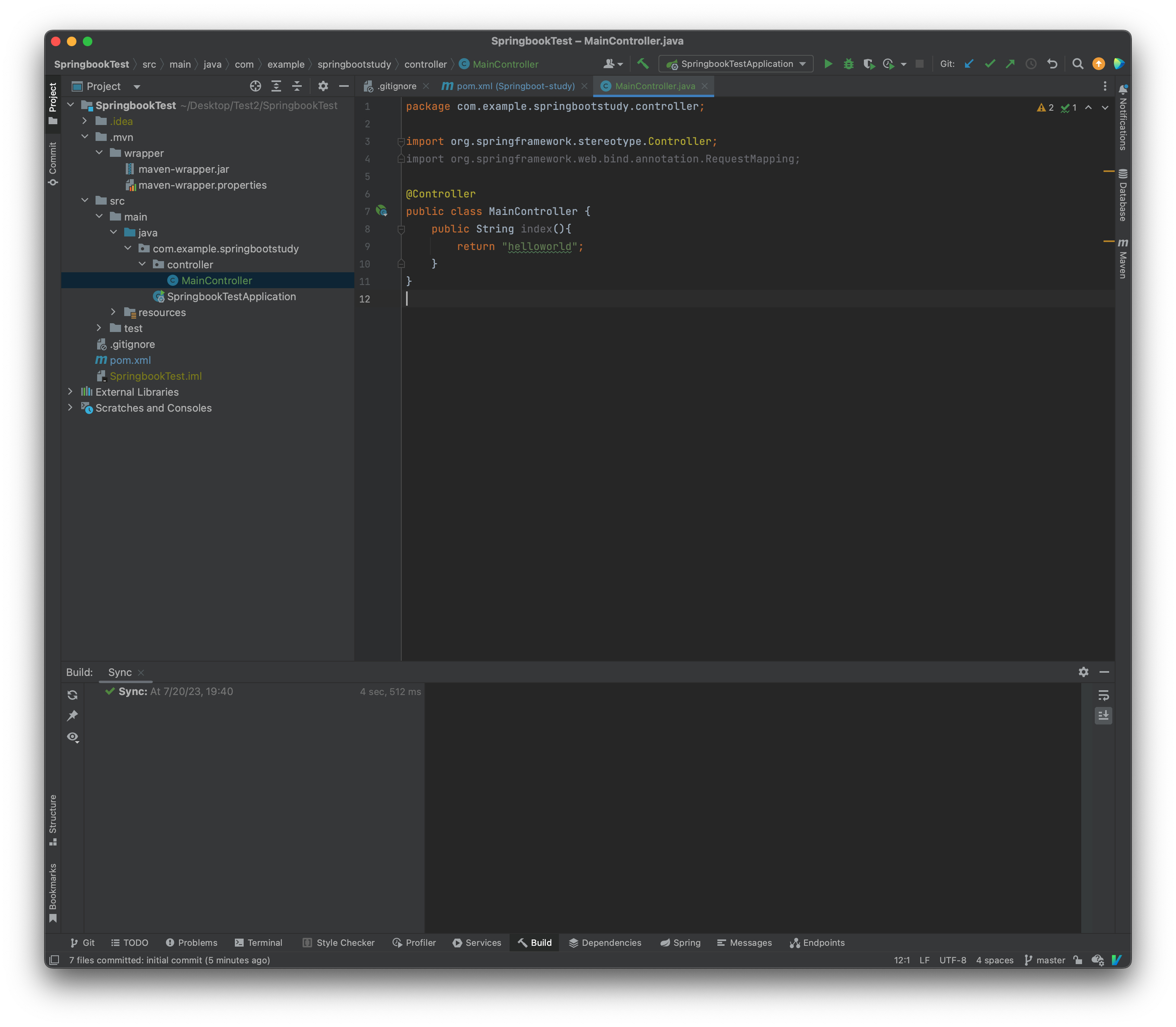1176x1027 pixels.
Task: Run SpringbookTestApplication with the green play icon
Action: click(x=828, y=64)
